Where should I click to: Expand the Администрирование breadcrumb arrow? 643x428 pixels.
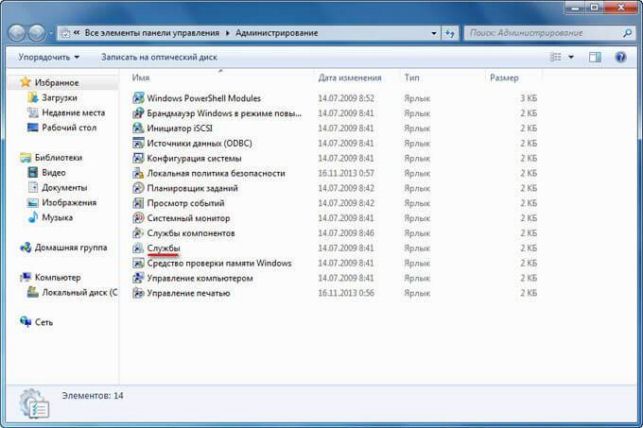click(228, 33)
